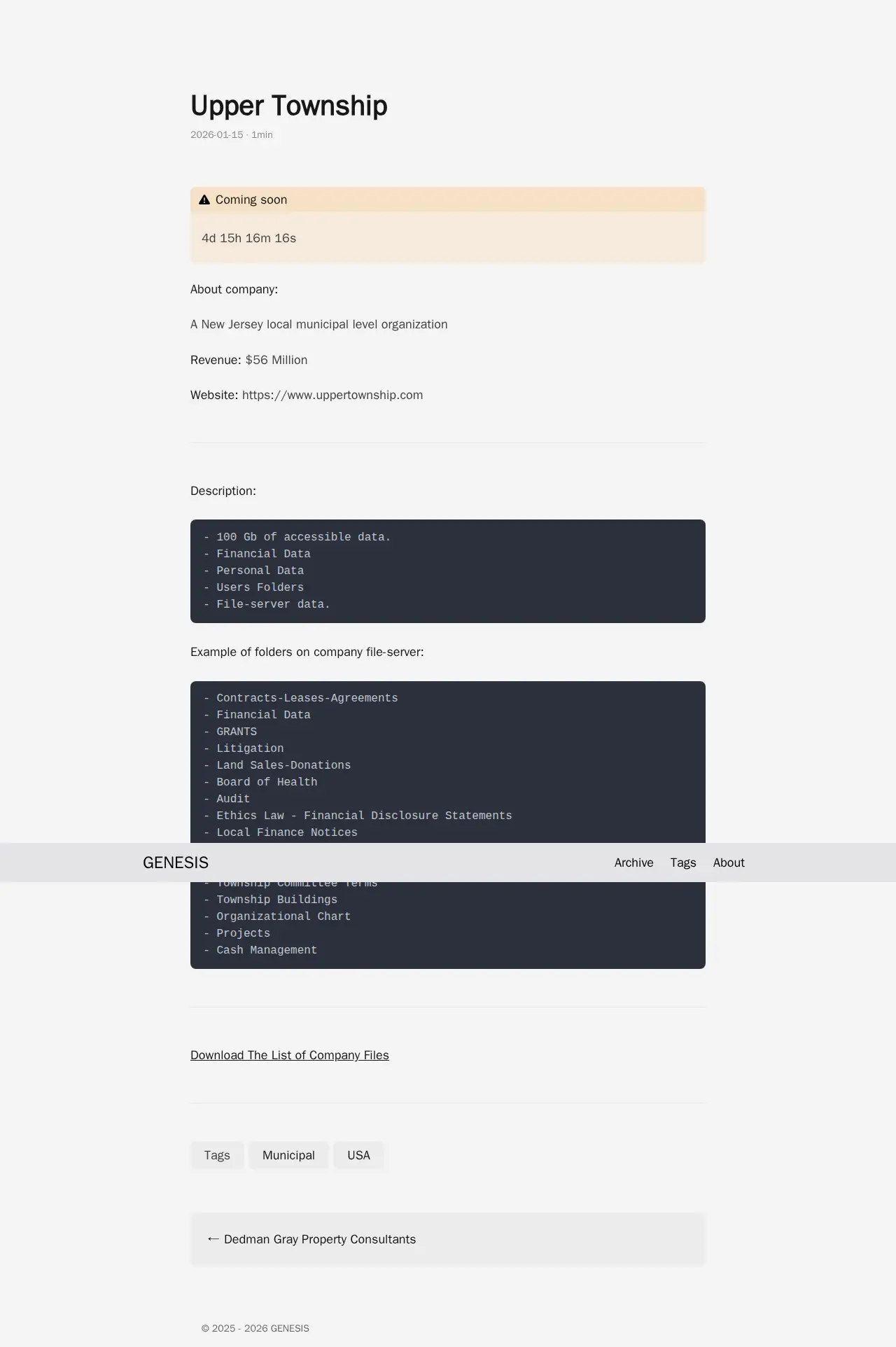The height and width of the screenshot is (1347, 896).
Task: Open the Archive navigation item
Action: pyautogui.click(x=633, y=863)
